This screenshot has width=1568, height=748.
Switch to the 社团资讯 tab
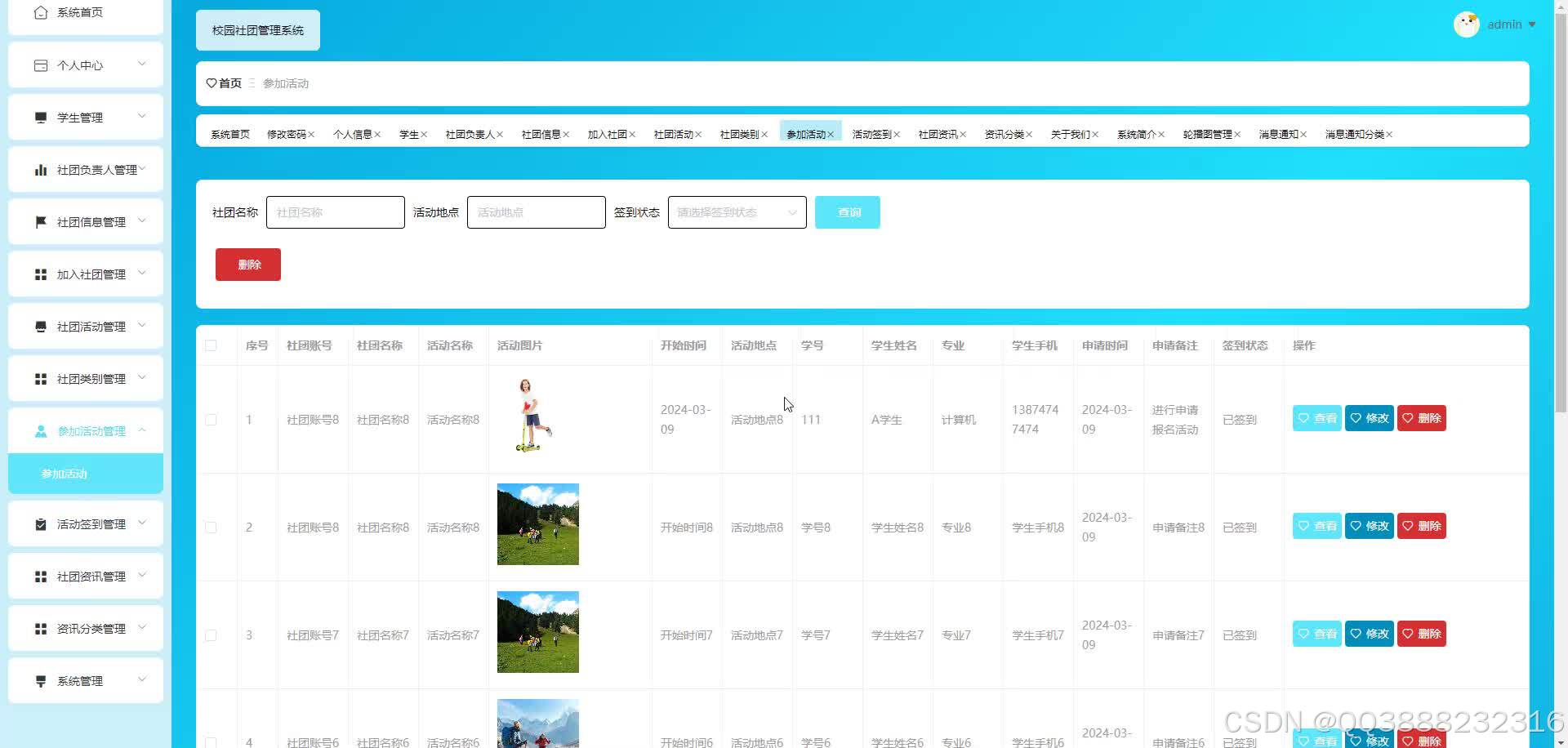[x=938, y=135]
